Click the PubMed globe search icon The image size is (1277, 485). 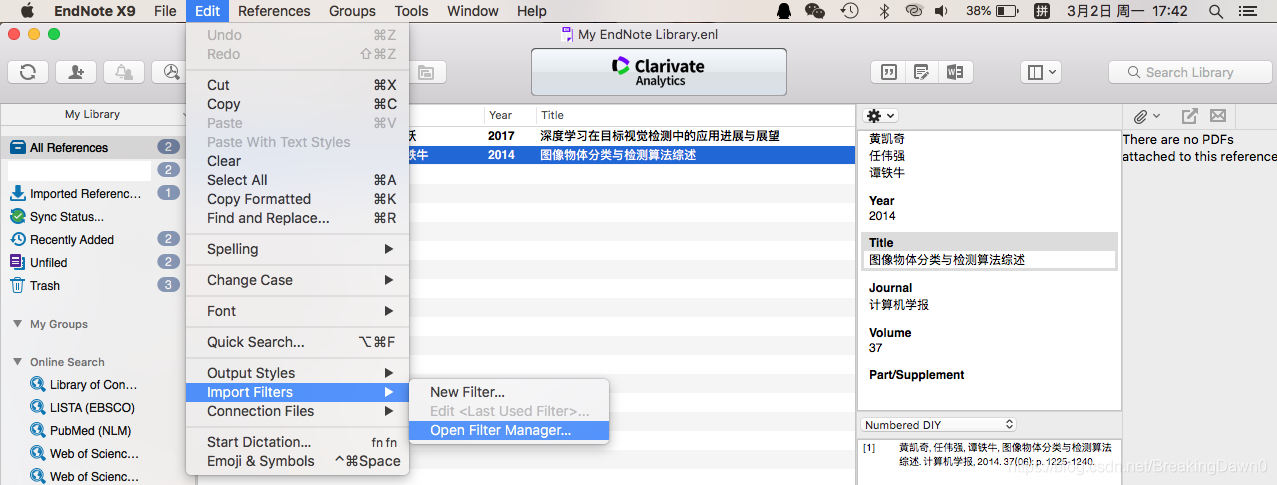click(37, 430)
